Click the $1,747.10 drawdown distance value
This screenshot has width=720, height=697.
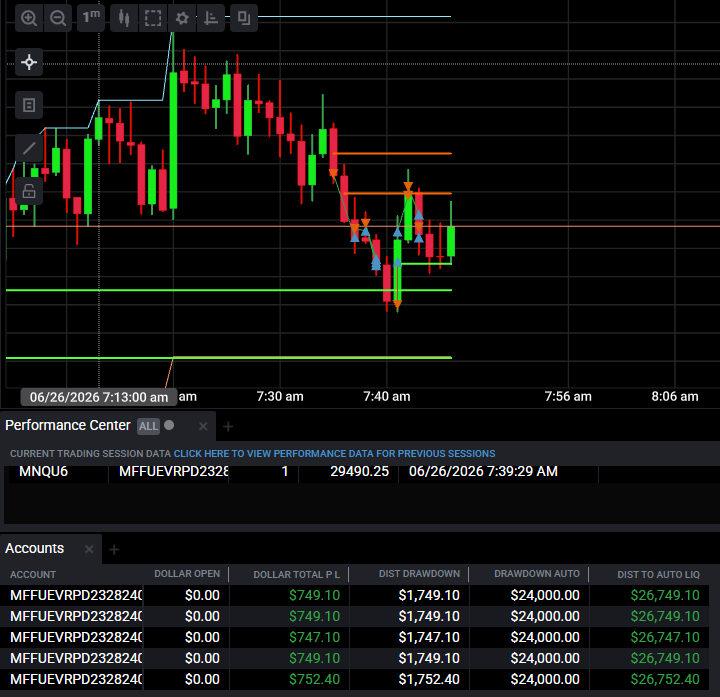coord(429,637)
